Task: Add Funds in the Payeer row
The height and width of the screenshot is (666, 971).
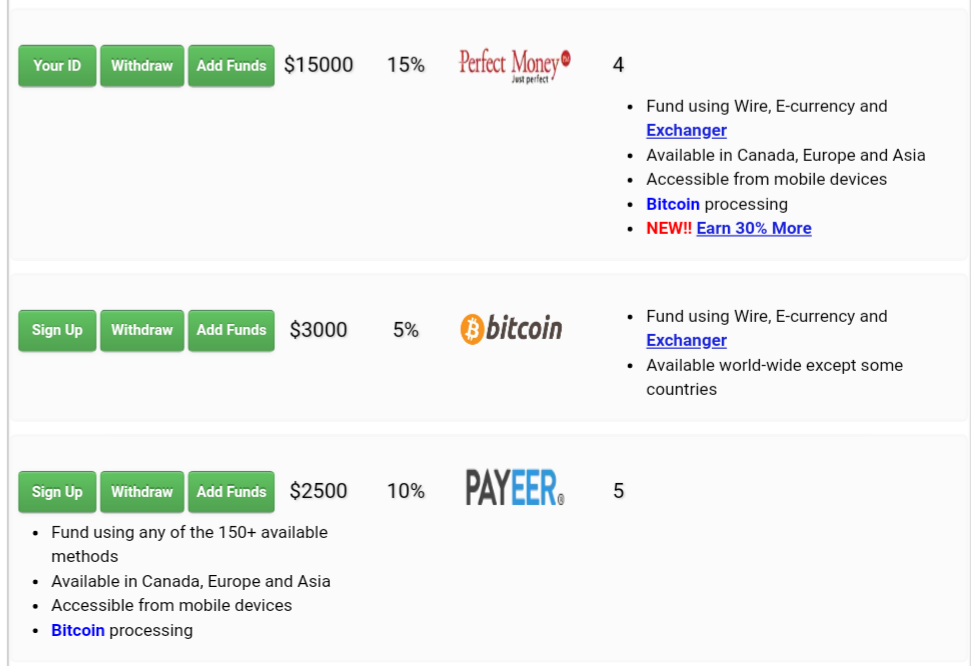Action: pos(231,492)
